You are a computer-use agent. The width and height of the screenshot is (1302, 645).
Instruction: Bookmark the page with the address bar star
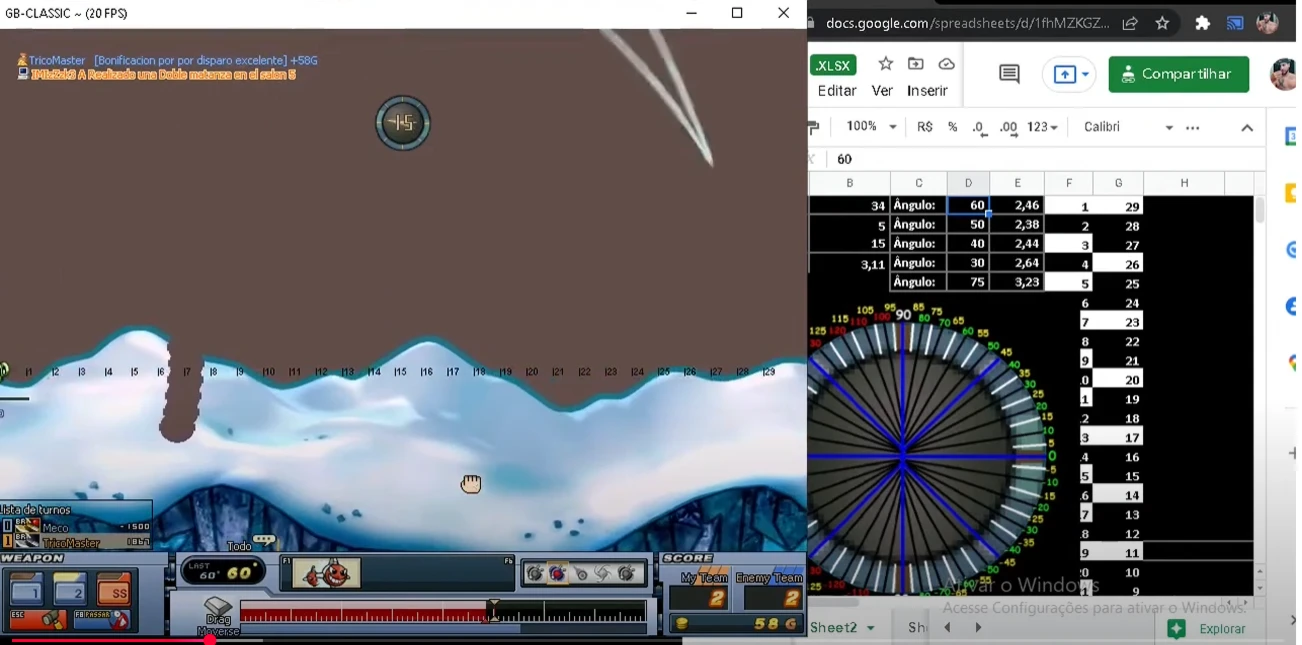pos(1162,23)
